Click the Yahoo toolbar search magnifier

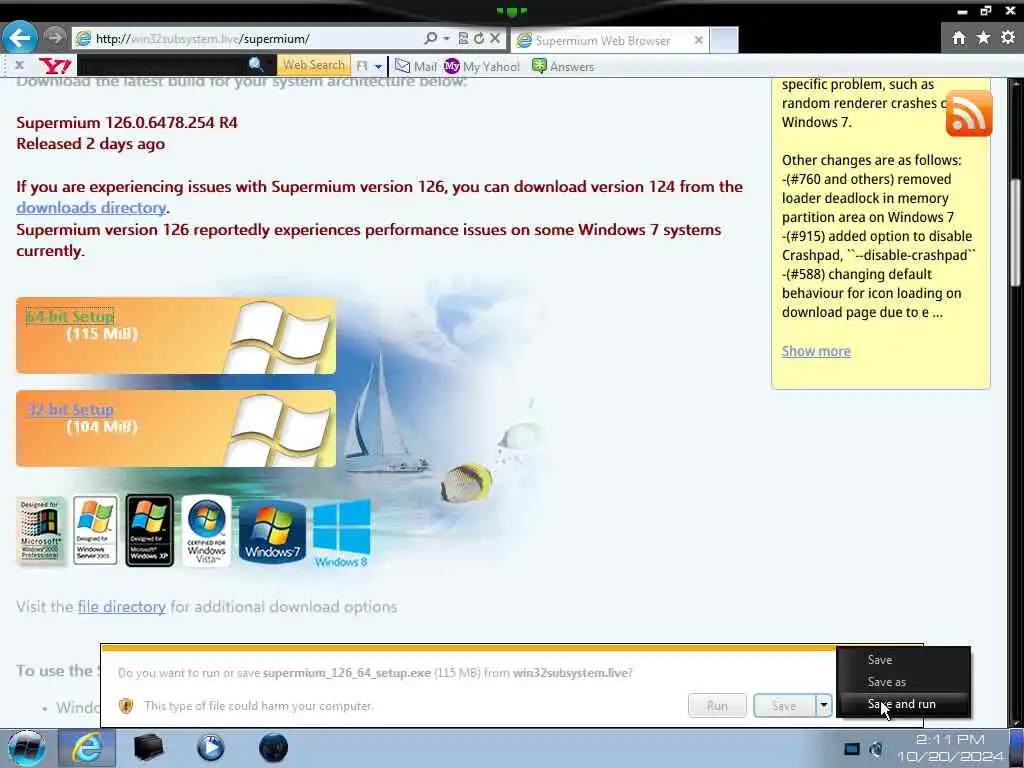tap(255, 65)
